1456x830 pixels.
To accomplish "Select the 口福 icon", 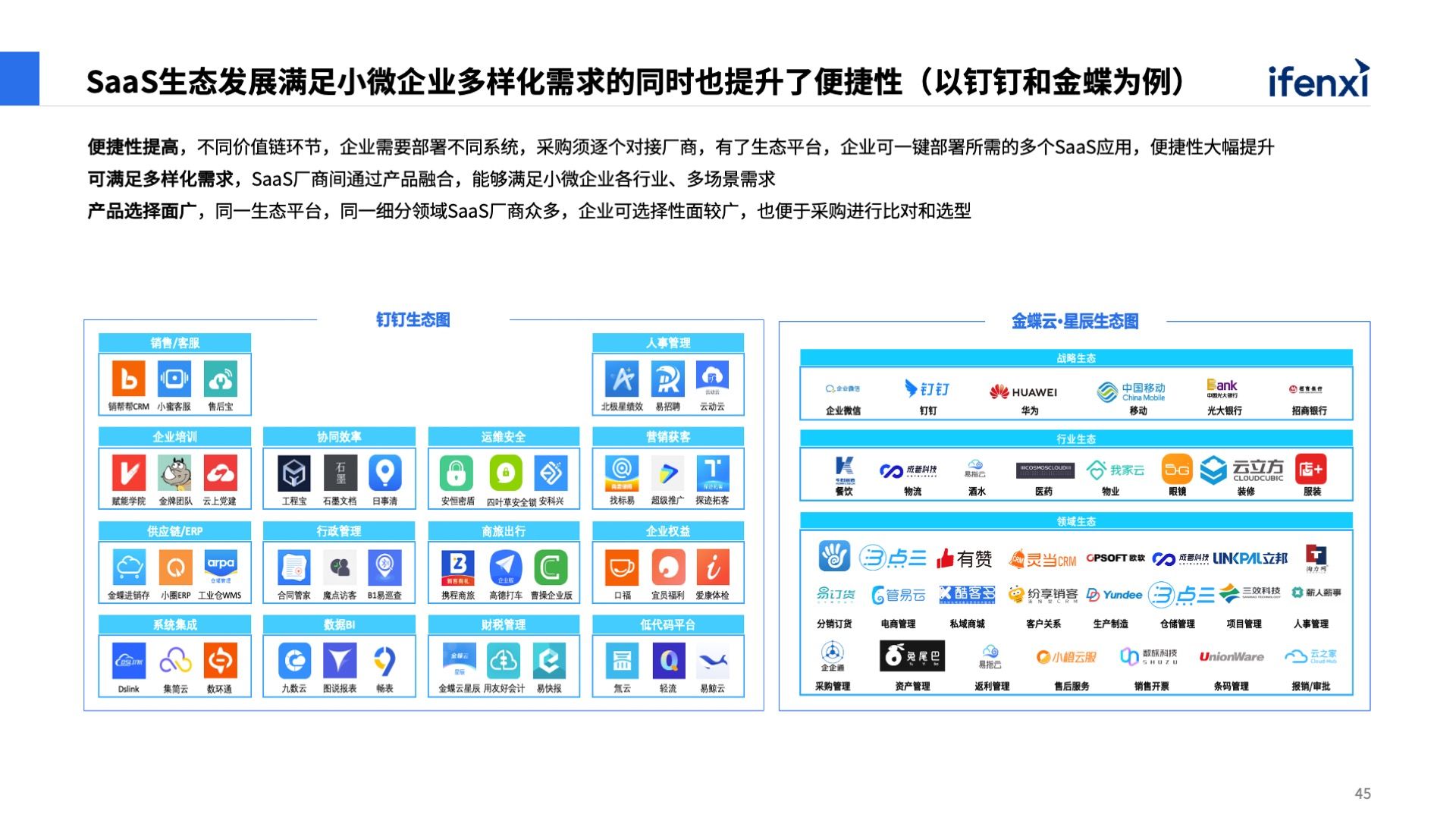I will point(622,567).
